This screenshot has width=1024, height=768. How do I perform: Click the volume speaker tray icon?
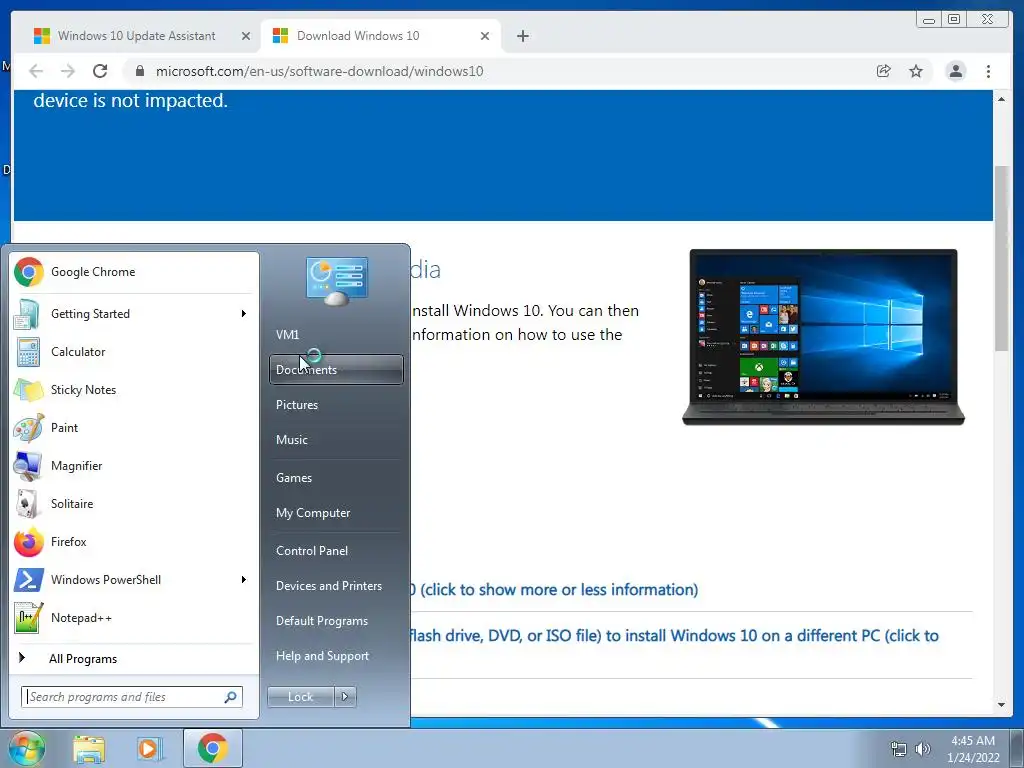pyautogui.click(x=922, y=749)
